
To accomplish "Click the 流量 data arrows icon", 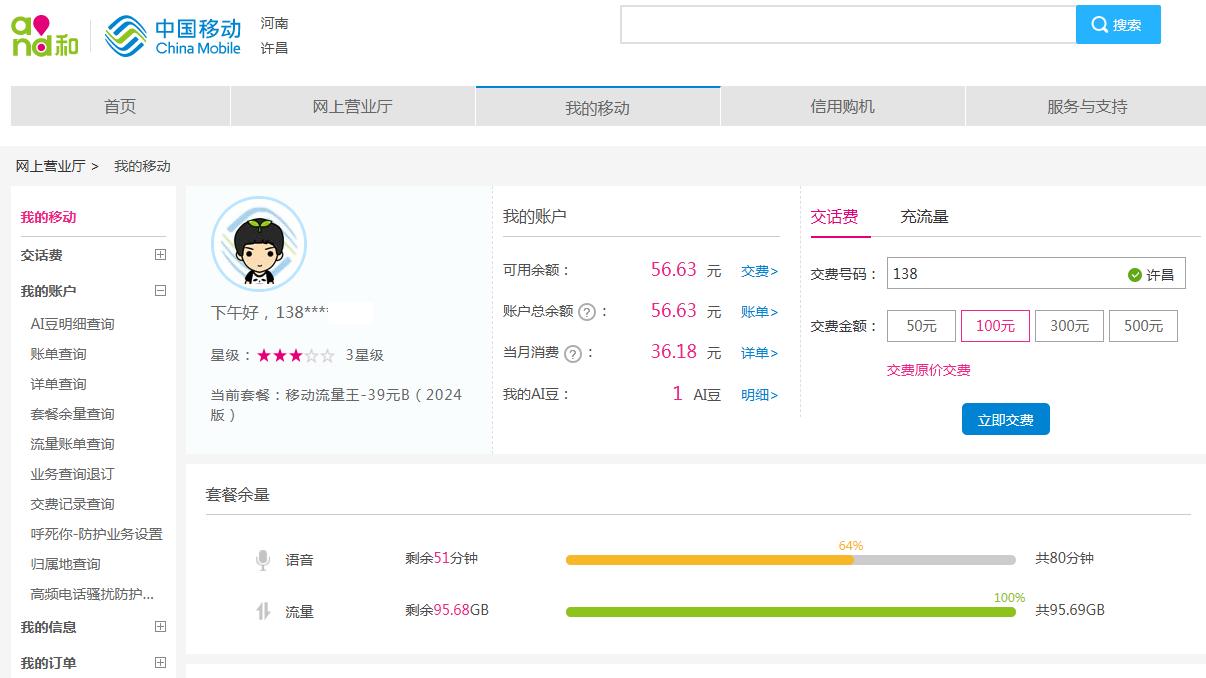I will (x=263, y=611).
